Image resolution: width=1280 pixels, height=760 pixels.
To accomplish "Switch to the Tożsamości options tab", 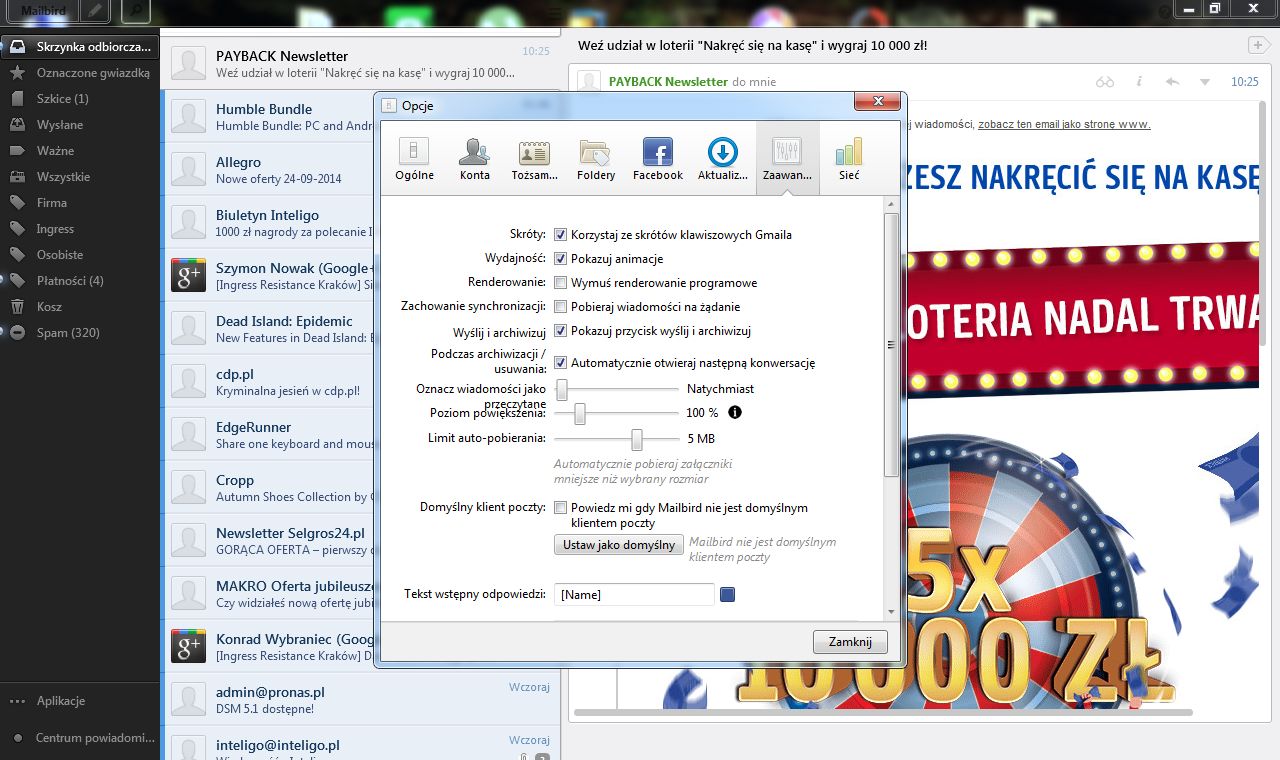I will 534,159.
